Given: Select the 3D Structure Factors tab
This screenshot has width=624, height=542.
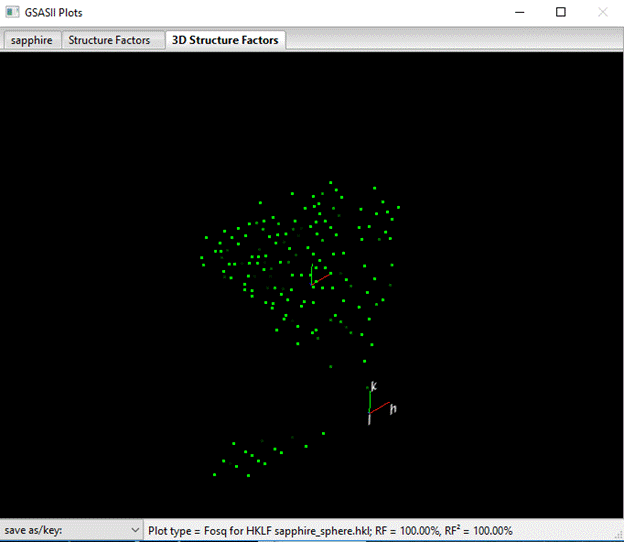Looking at the screenshot, I should [x=225, y=41].
